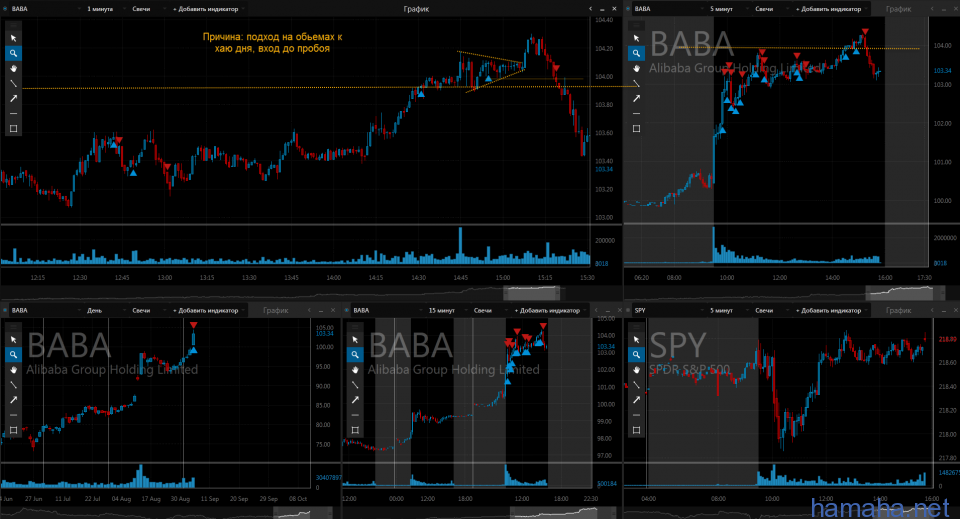Activate the zoom tool in the BABA 5 минут chart
Viewport: 960px width, 519px height.
[637, 53]
